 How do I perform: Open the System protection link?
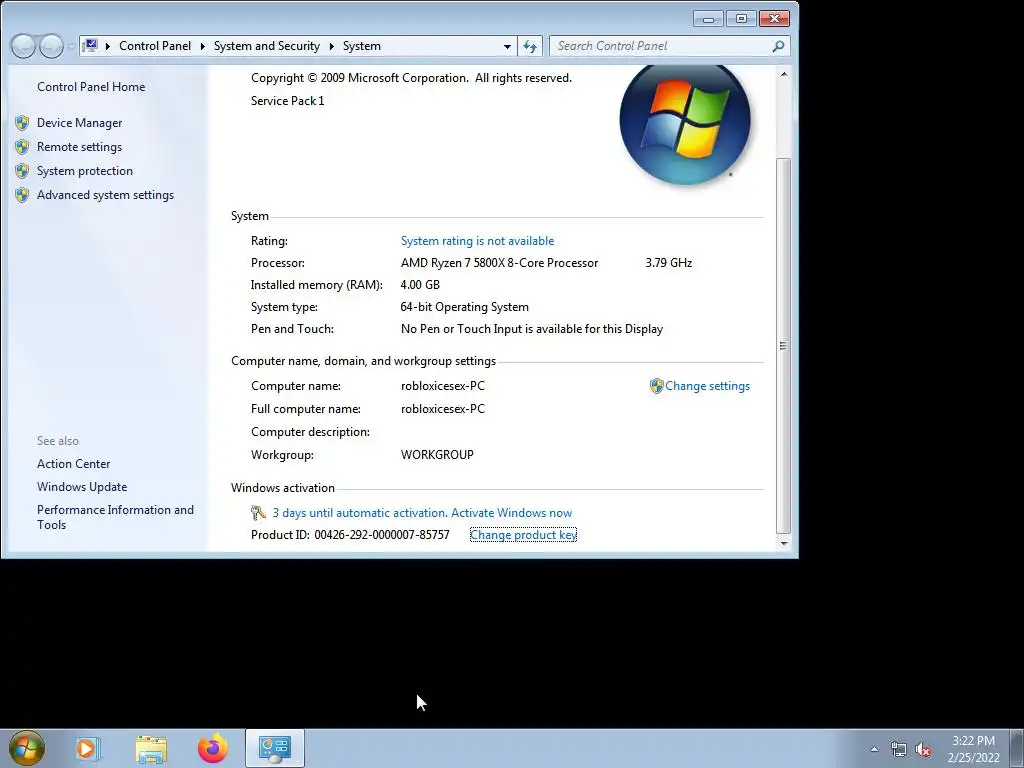(x=85, y=171)
